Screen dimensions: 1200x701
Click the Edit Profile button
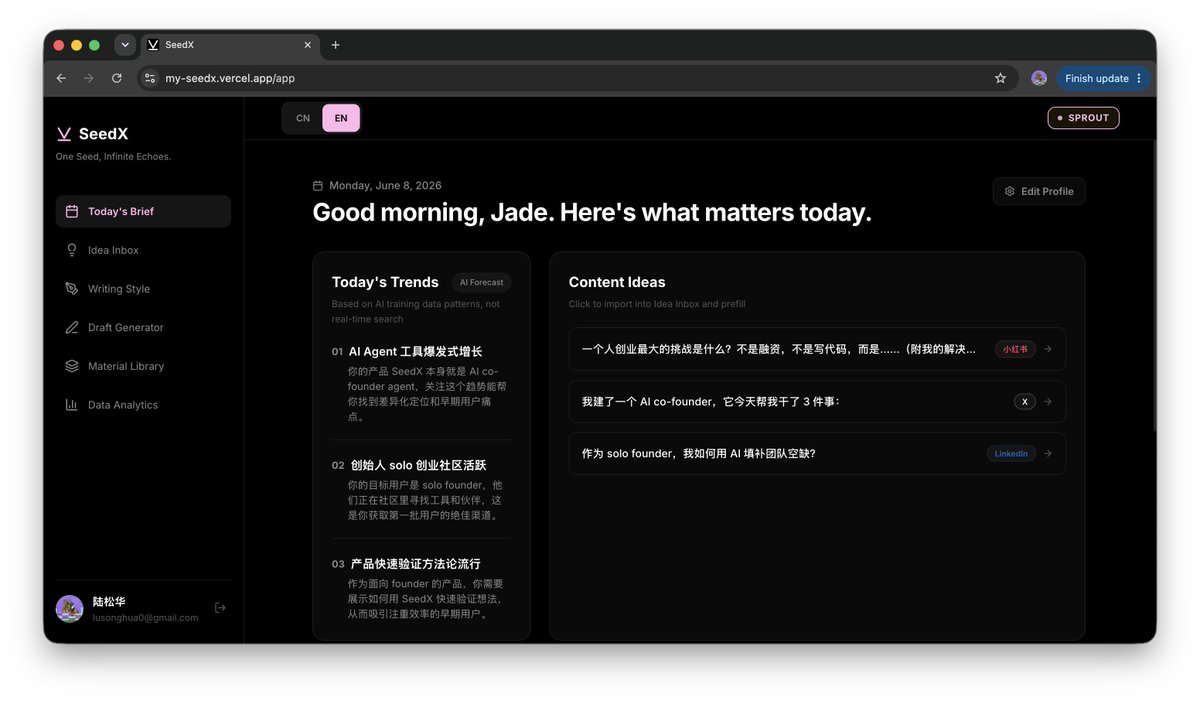[1039, 191]
